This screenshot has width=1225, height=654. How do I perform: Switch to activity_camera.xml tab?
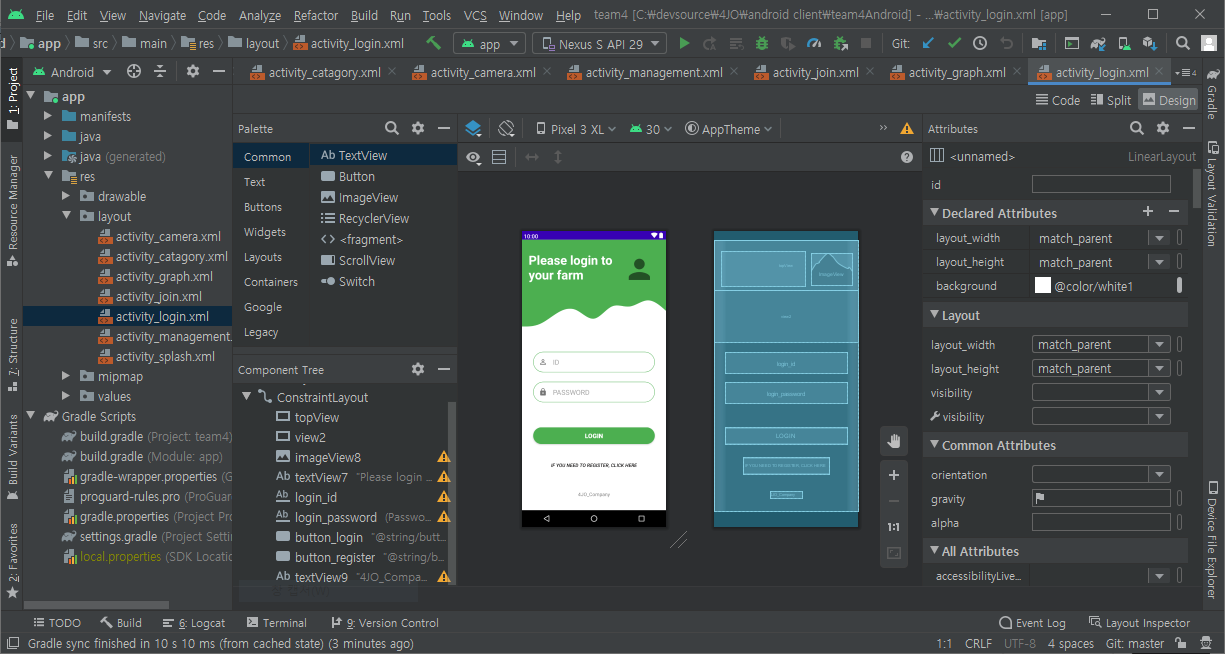(x=482, y=72)
